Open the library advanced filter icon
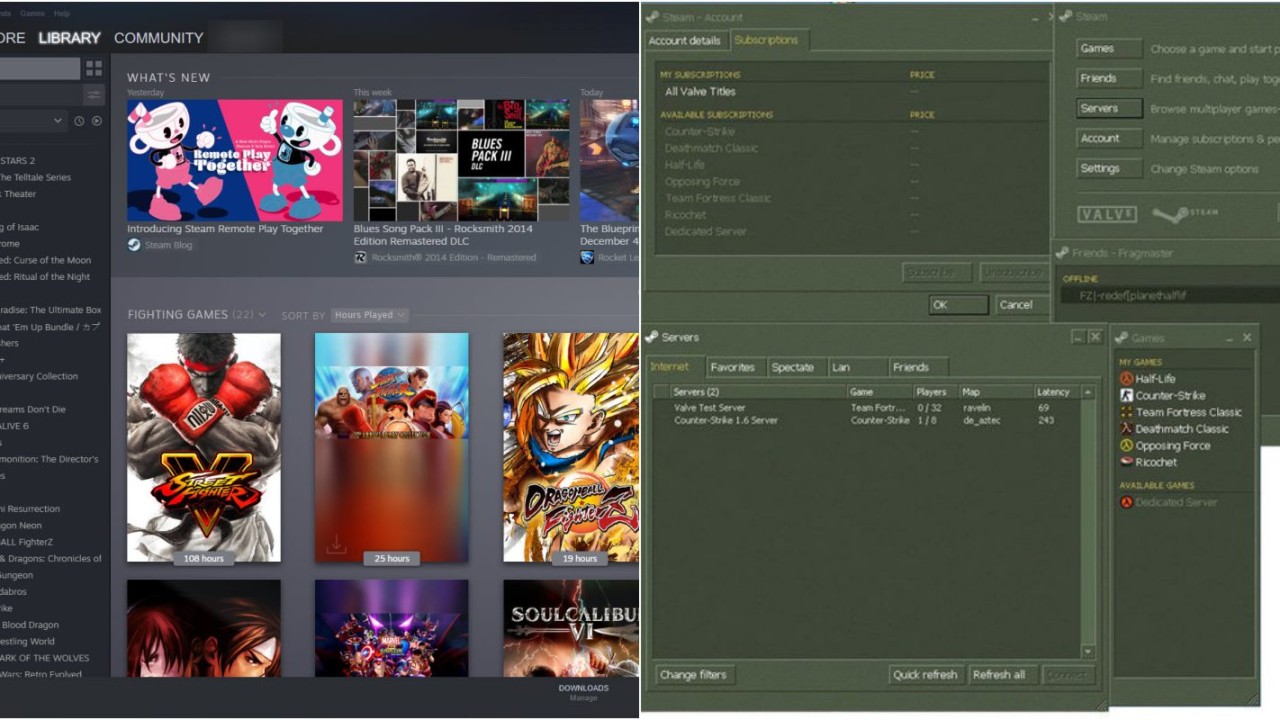Viewport: 1280px width, 720px height. (94, 95)
